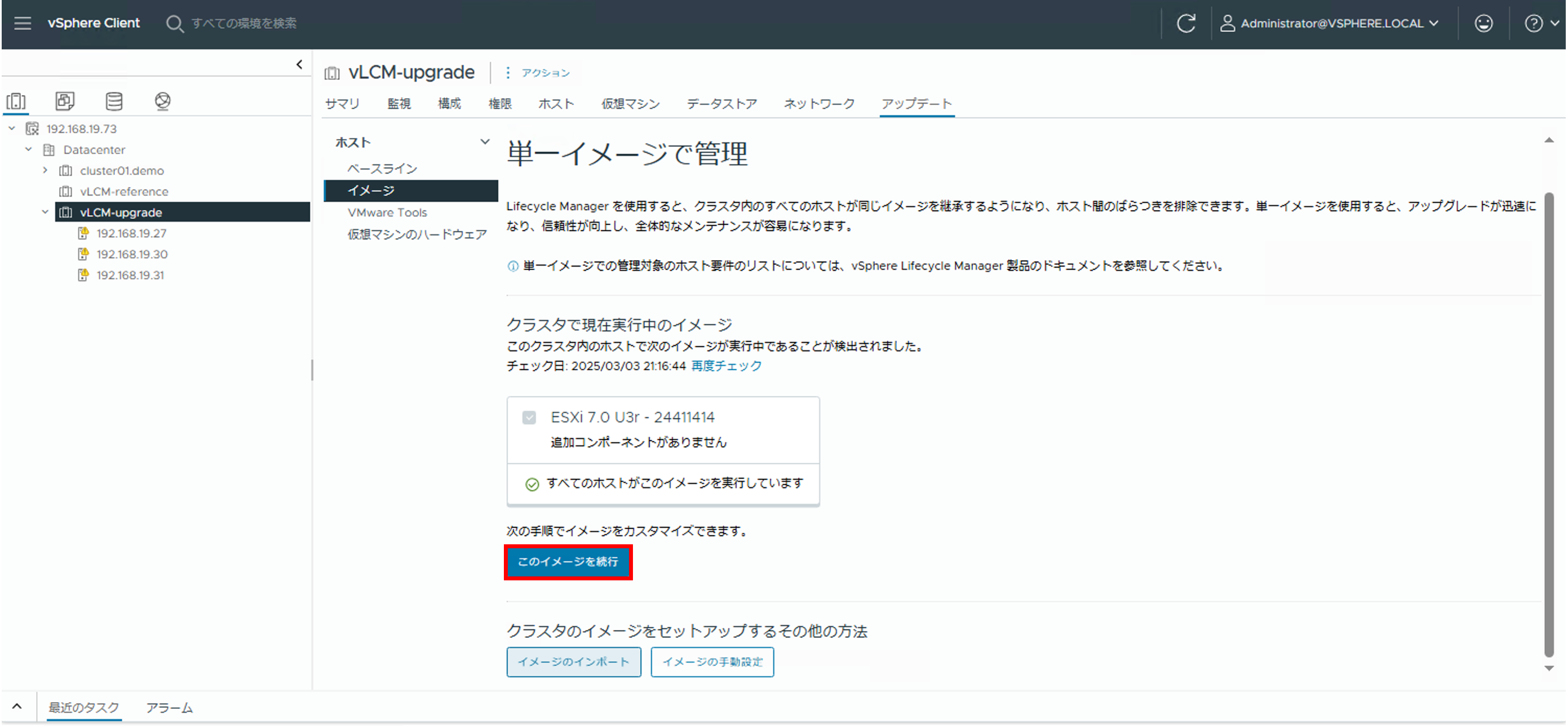Expand the cluster01.demo tree node
Image resolution: width=1568 pixels, height=728 pixels.
click(x=45, y=170)
